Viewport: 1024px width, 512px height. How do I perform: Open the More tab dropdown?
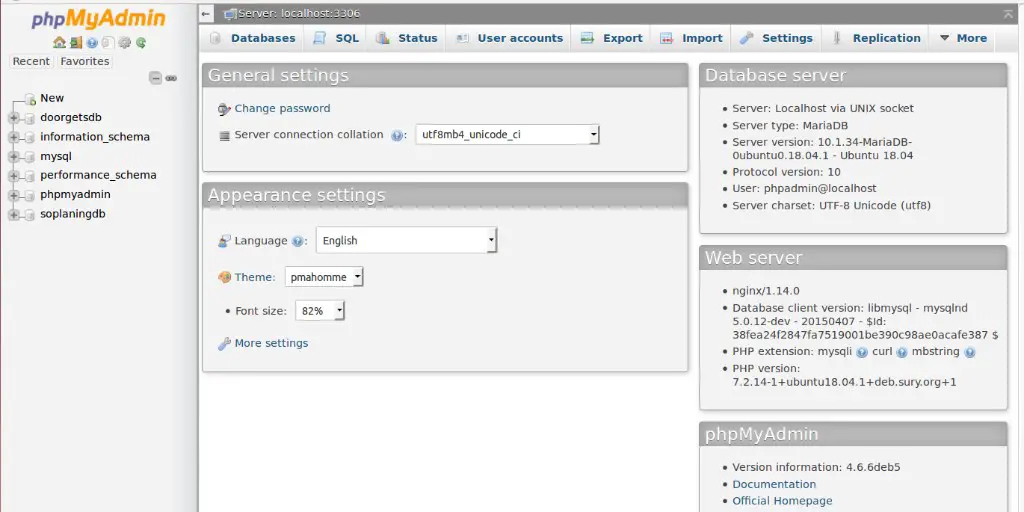963,38
